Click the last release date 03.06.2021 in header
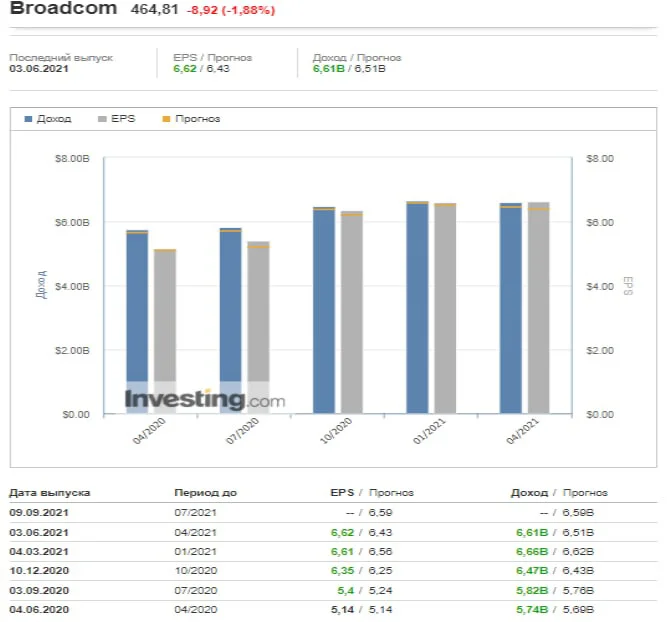This screenshot has width=667, height=622. pyautogui.click(x=39, y=68)
